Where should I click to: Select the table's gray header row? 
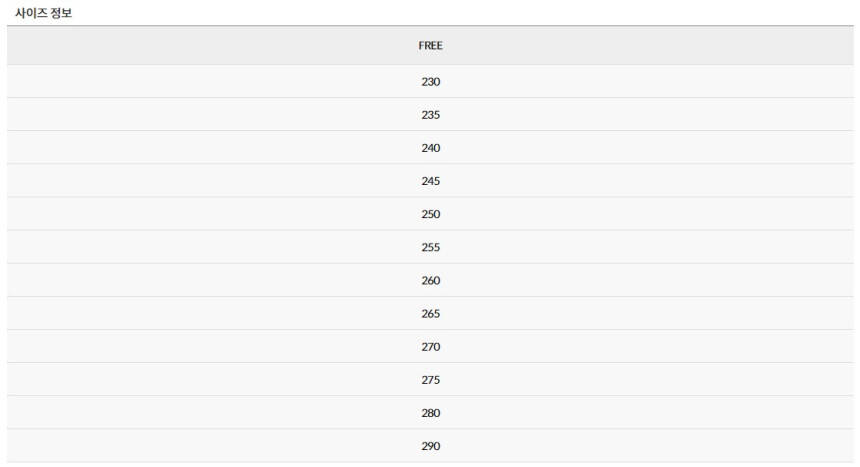pyautogui.click(x=430, y=46)
